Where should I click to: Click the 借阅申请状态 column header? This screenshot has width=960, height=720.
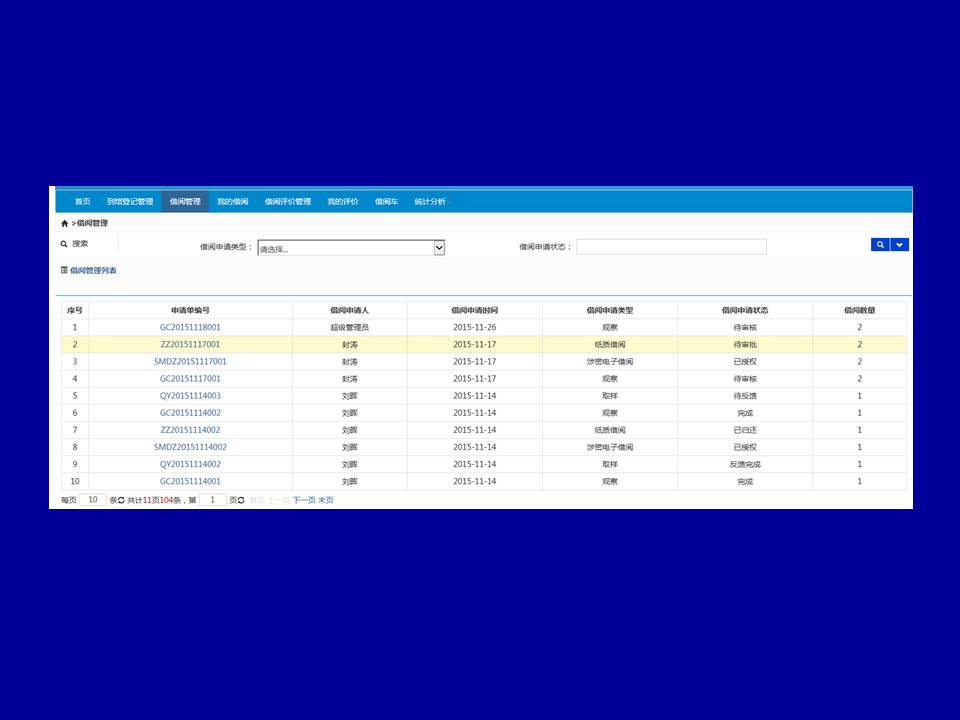pos(745,310)
